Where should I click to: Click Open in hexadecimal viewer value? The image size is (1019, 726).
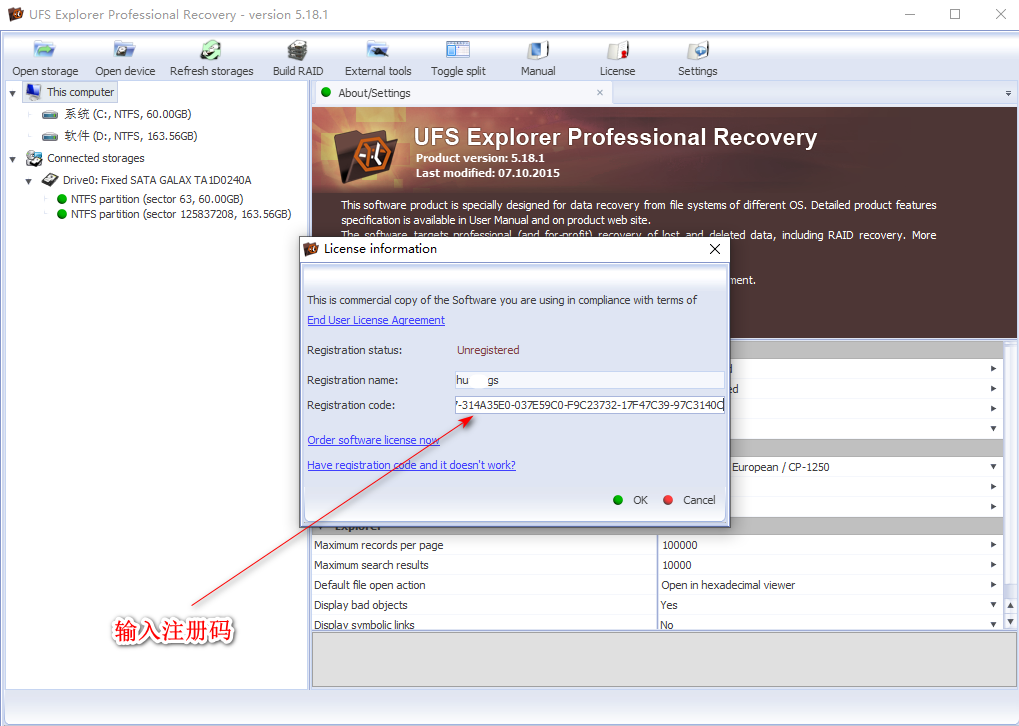tap(729, 585)
